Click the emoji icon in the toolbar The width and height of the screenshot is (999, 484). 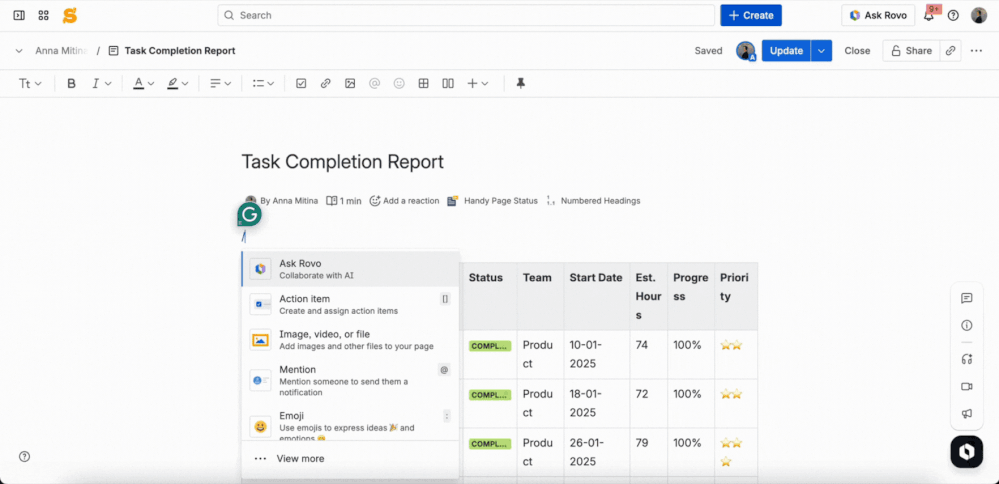click(x=399, y=84)
